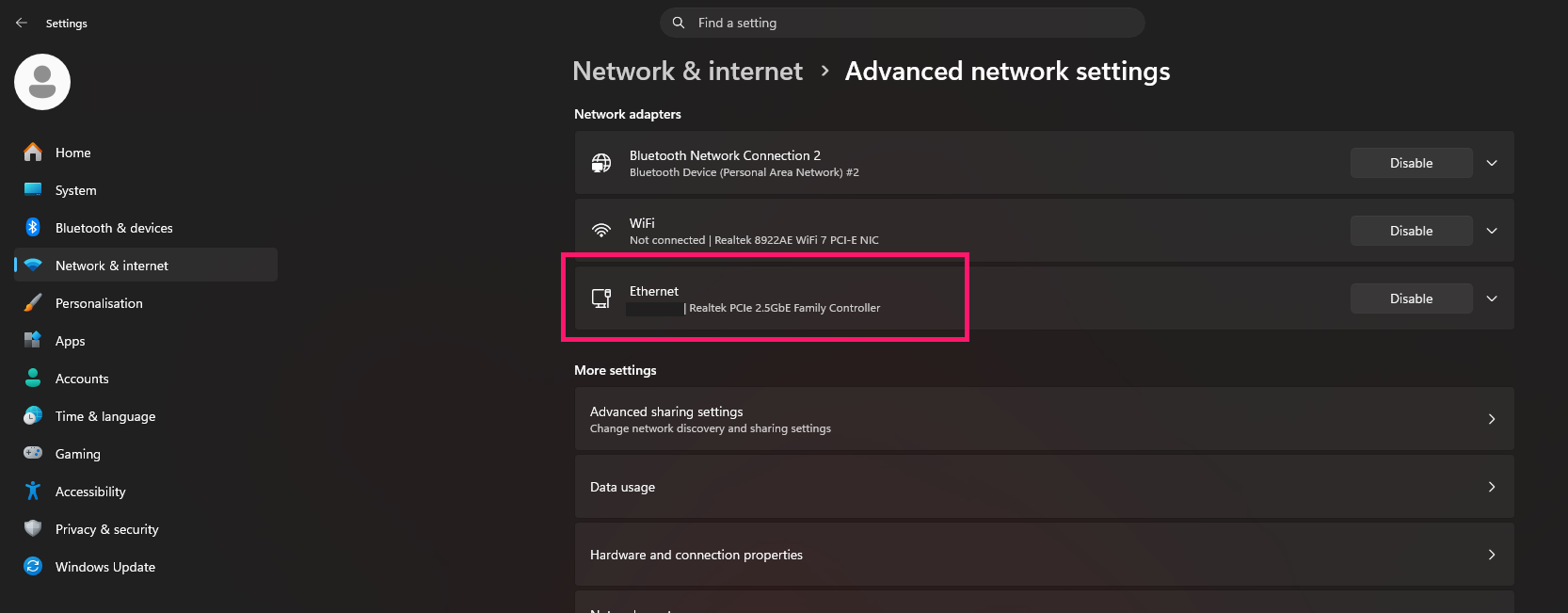Click the Network & internet wifi icon in sidebar
1568x613 pixels.
33,265
